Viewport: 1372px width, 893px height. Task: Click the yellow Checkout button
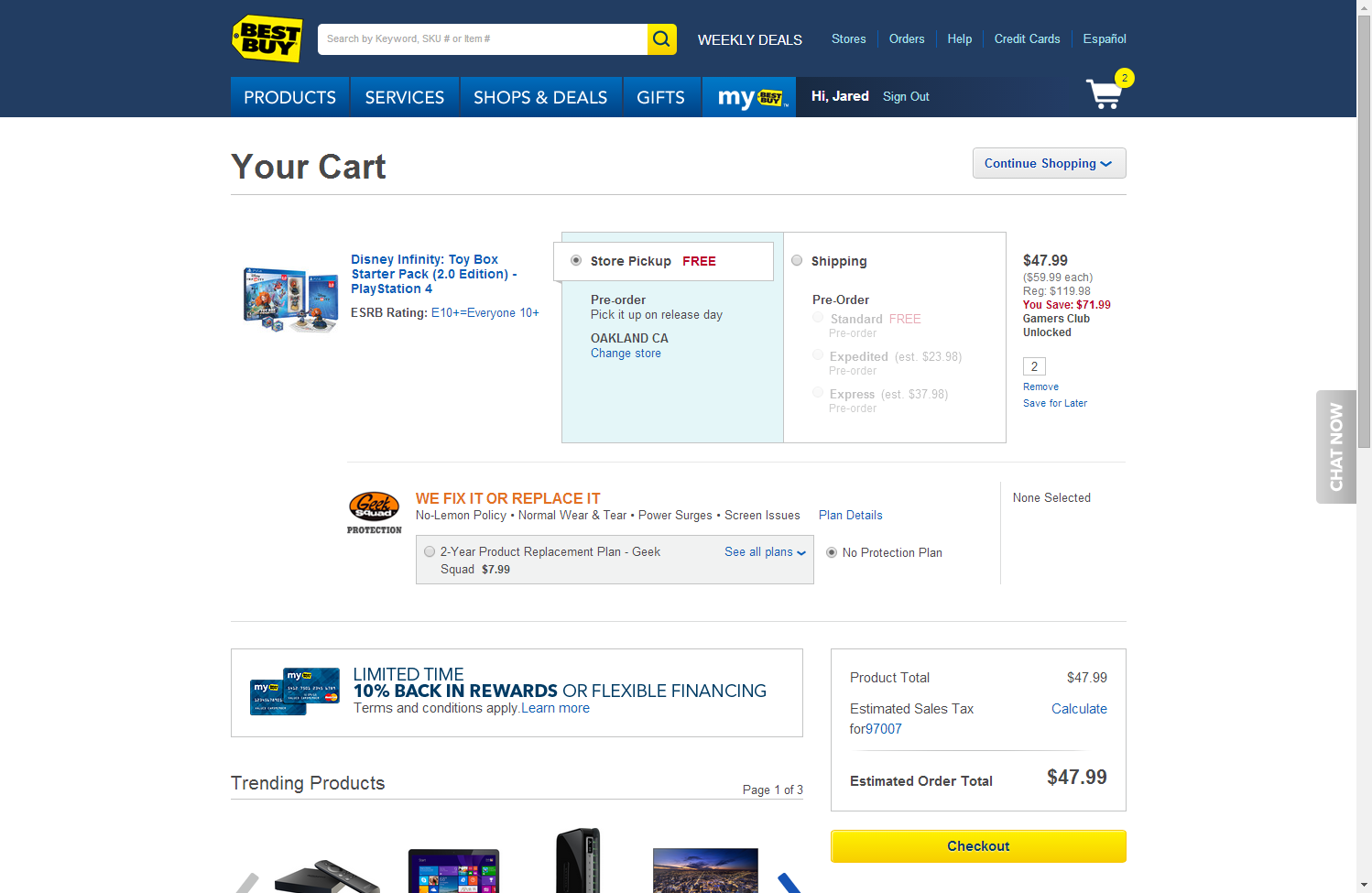click(x=978, y=846)
